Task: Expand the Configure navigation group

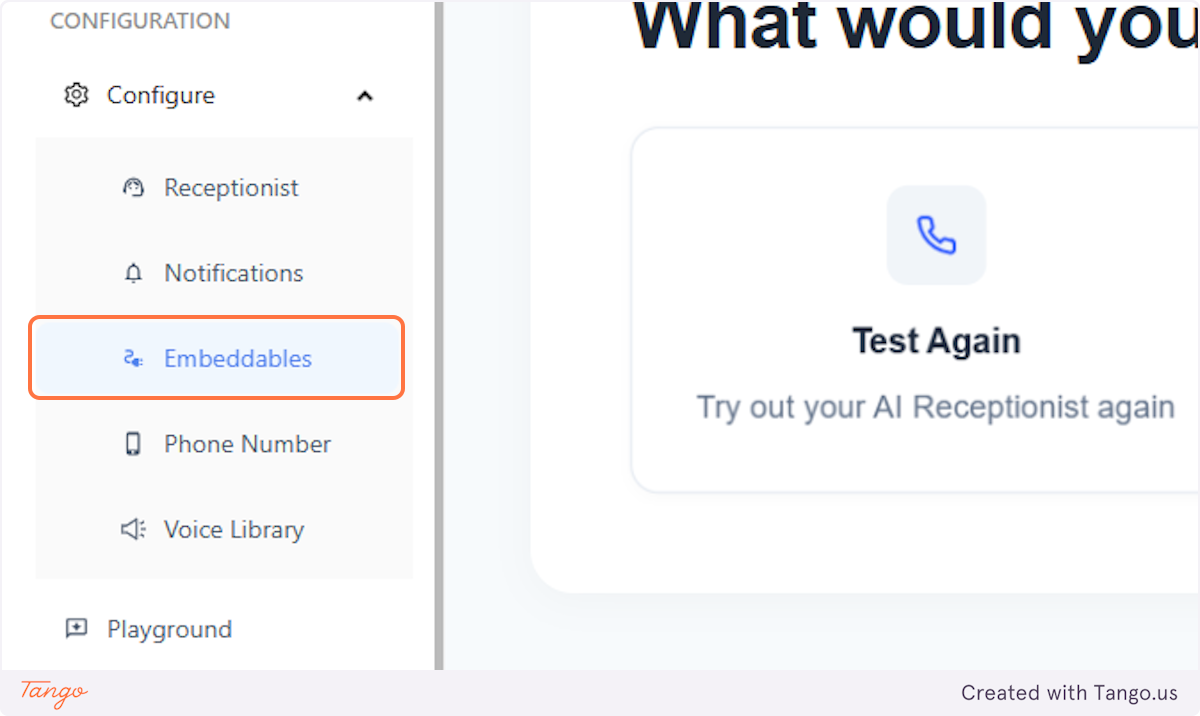Action: (x=160, y=95)
